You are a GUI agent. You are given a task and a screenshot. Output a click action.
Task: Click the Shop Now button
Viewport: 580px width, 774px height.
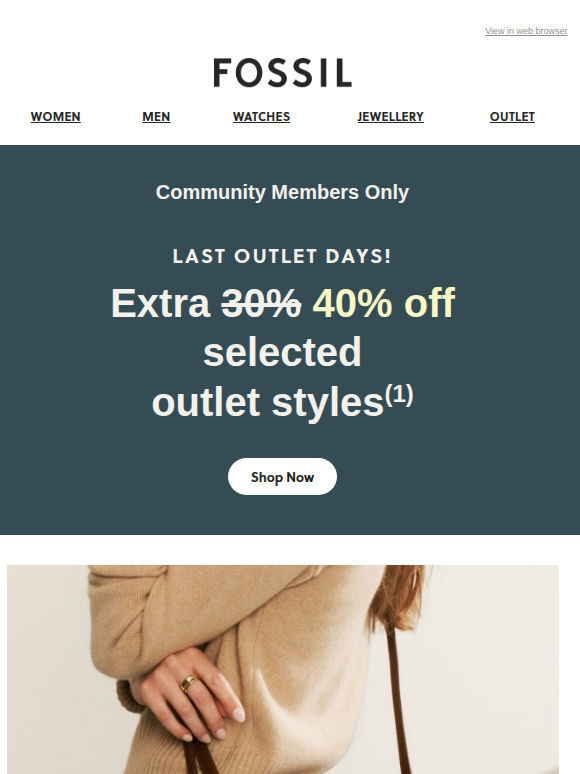pyautogui.click(x=282, y=476)
